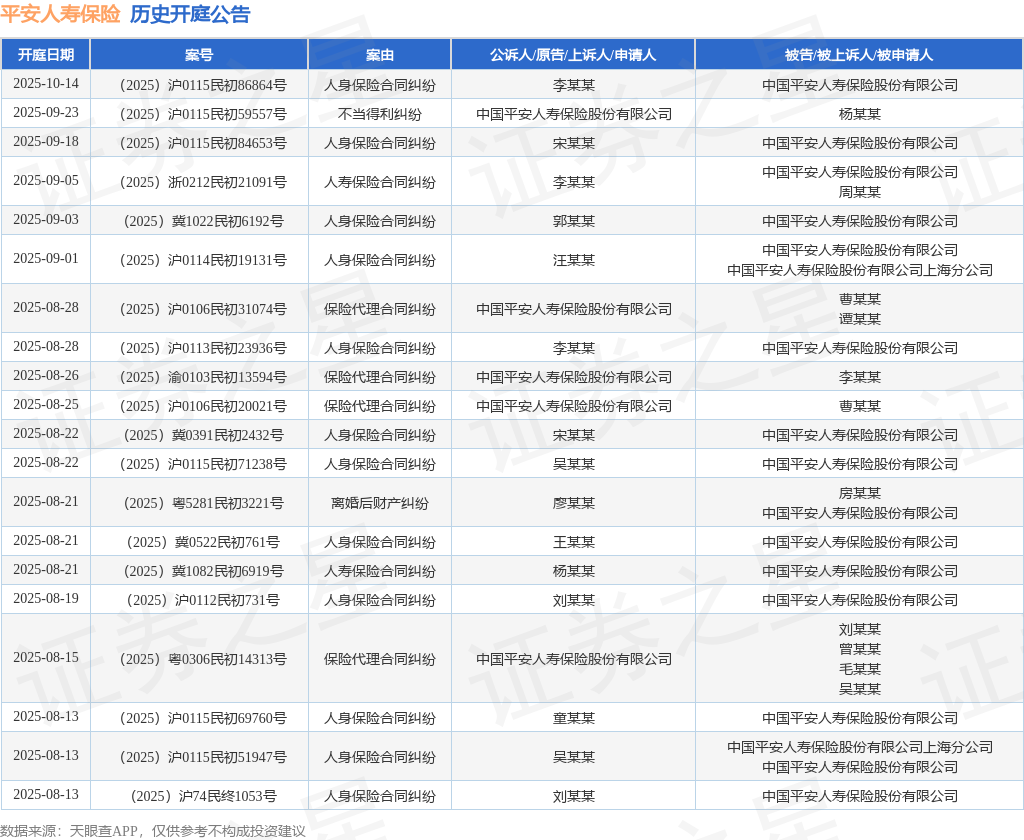Click plaintiff 王某某
The height and width of the screenshot is (840, 1024).
573,542
